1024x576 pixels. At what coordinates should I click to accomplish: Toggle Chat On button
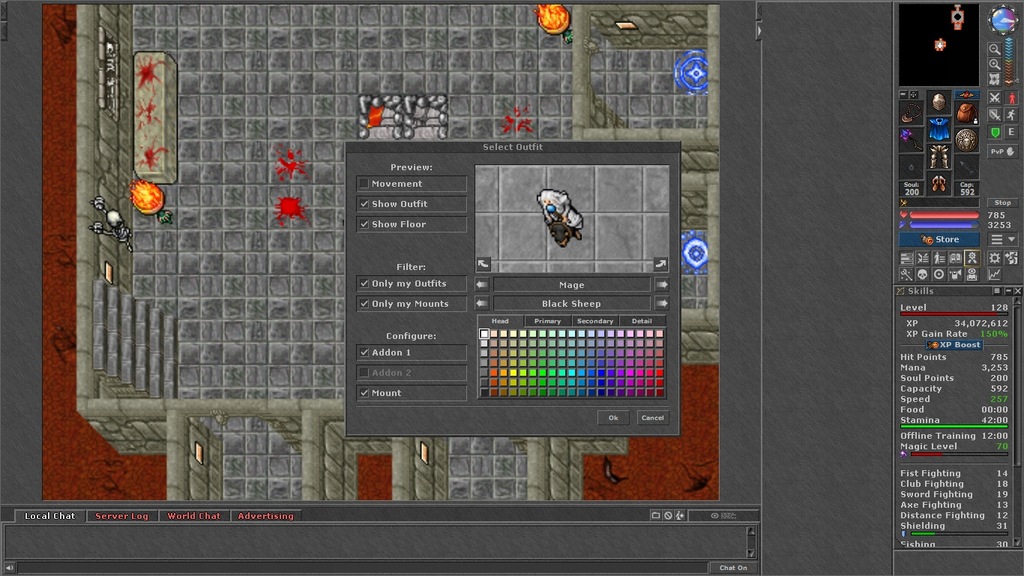pos(733,568)
